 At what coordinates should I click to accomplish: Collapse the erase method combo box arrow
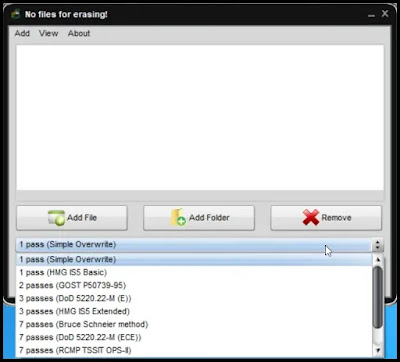click(x=377, y=245)
